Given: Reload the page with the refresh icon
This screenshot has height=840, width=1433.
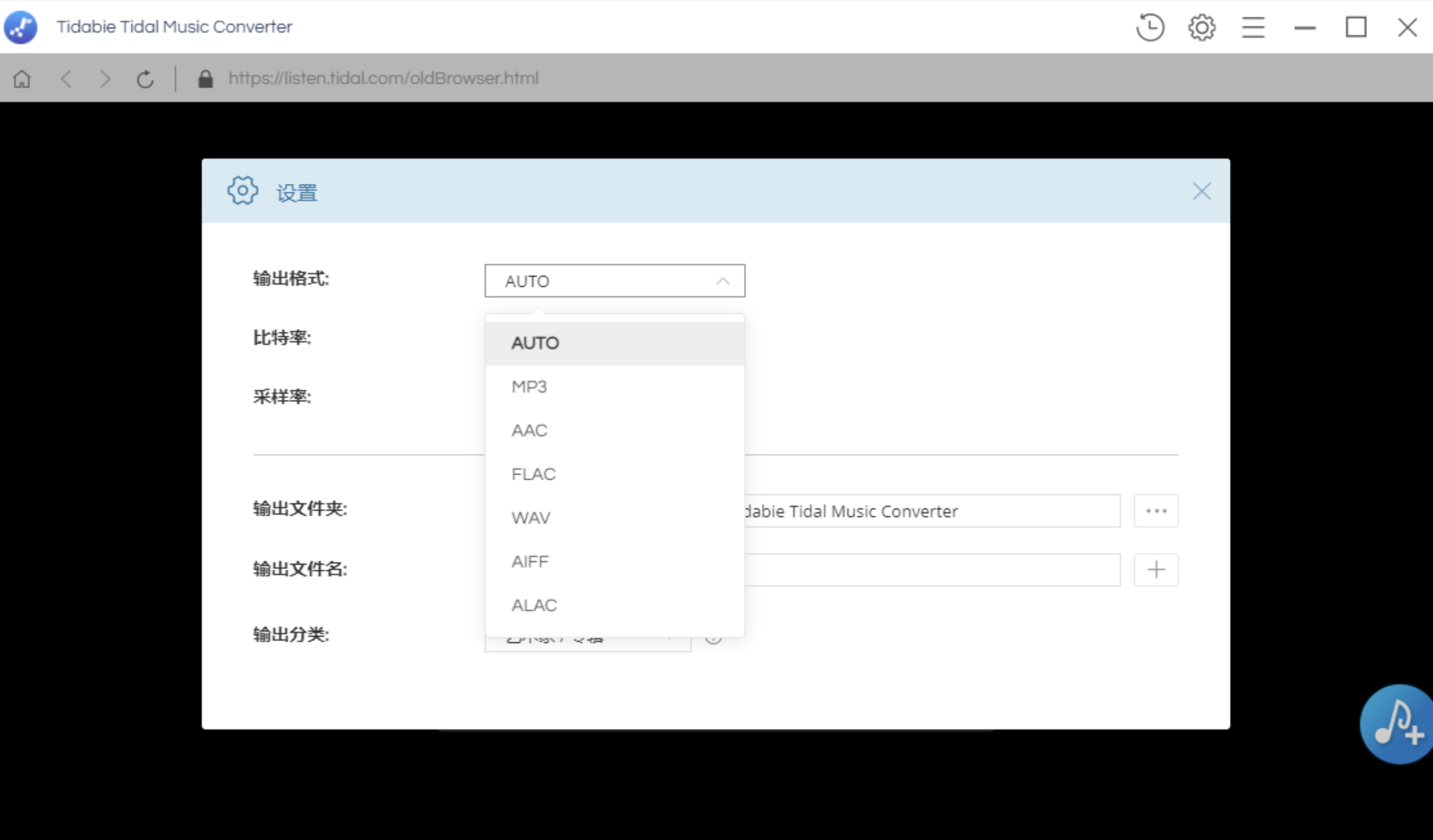Looking at the screenshot, I should point(145,79).
